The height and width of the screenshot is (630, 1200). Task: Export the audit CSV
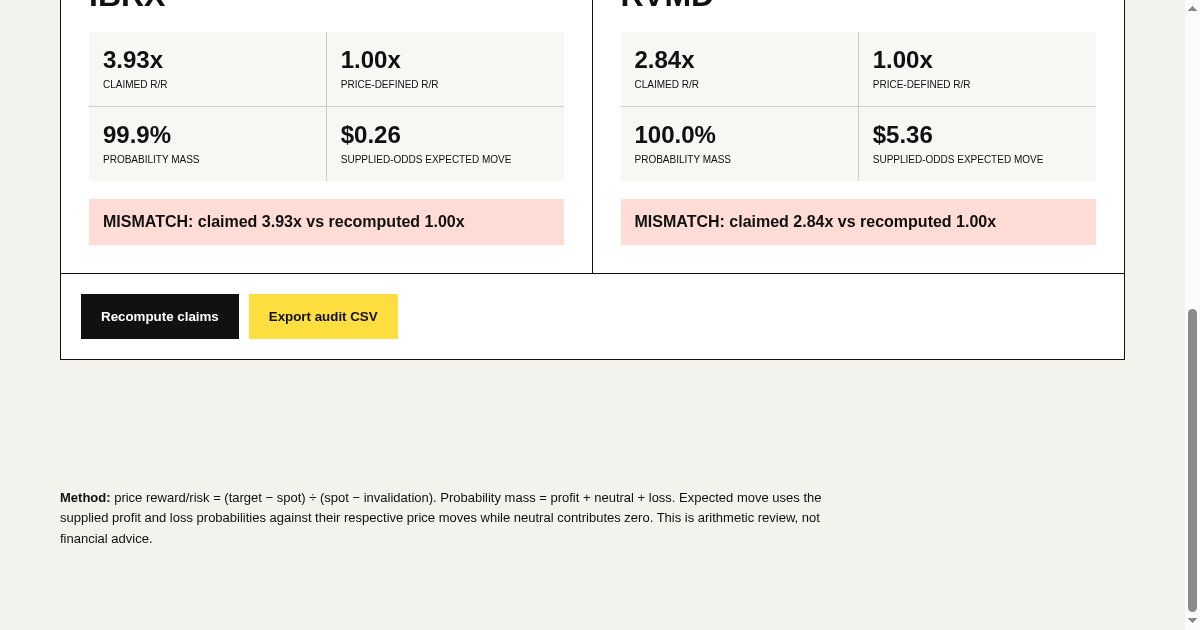pos(323,316)
